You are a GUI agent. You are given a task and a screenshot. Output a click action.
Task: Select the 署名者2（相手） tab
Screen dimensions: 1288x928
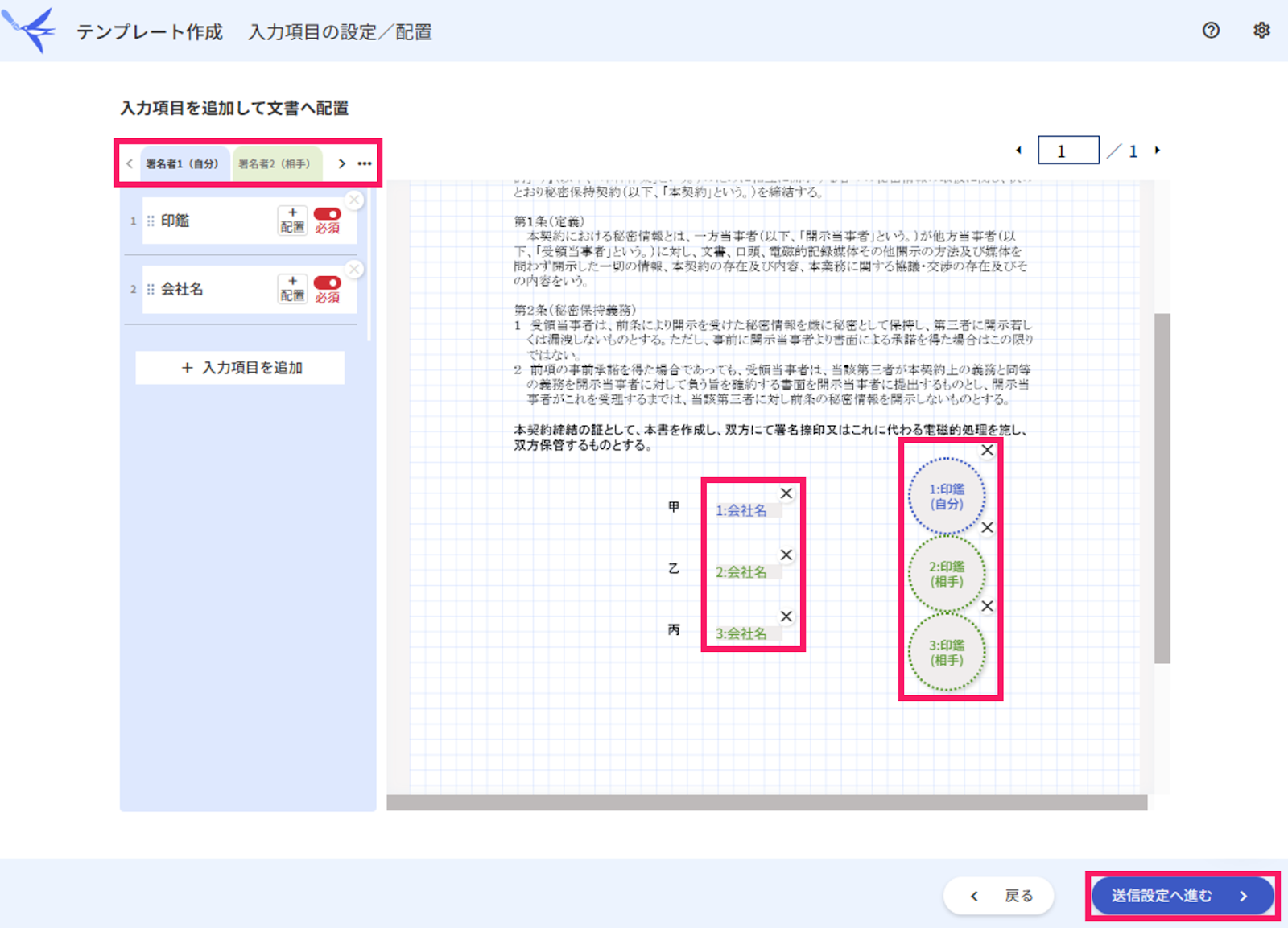tap(276, 163)
